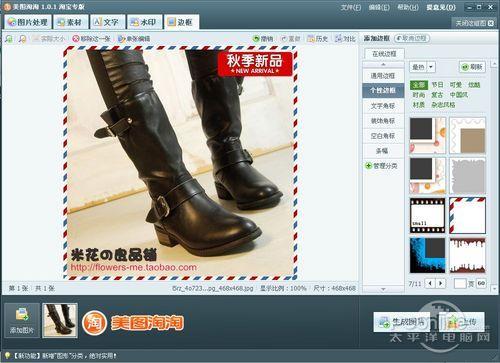
Task: Choose the wavy border brown square frame thumbnail
Action: pyautogui.click(x=468, y=135)
